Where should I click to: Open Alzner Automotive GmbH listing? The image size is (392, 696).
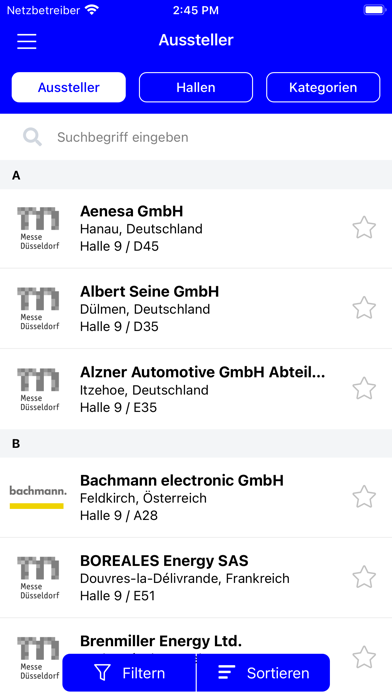coord(196,389)
